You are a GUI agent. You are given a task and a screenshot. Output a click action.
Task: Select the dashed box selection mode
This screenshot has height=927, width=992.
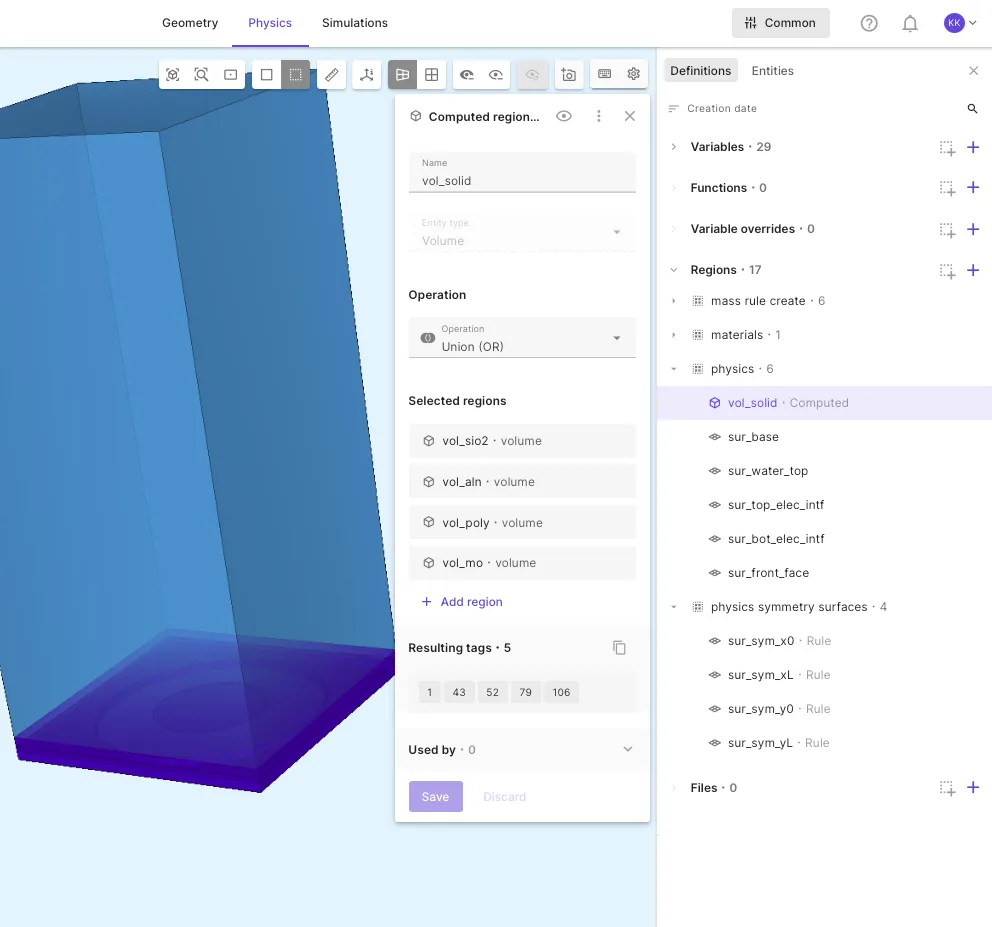(295, 75)
